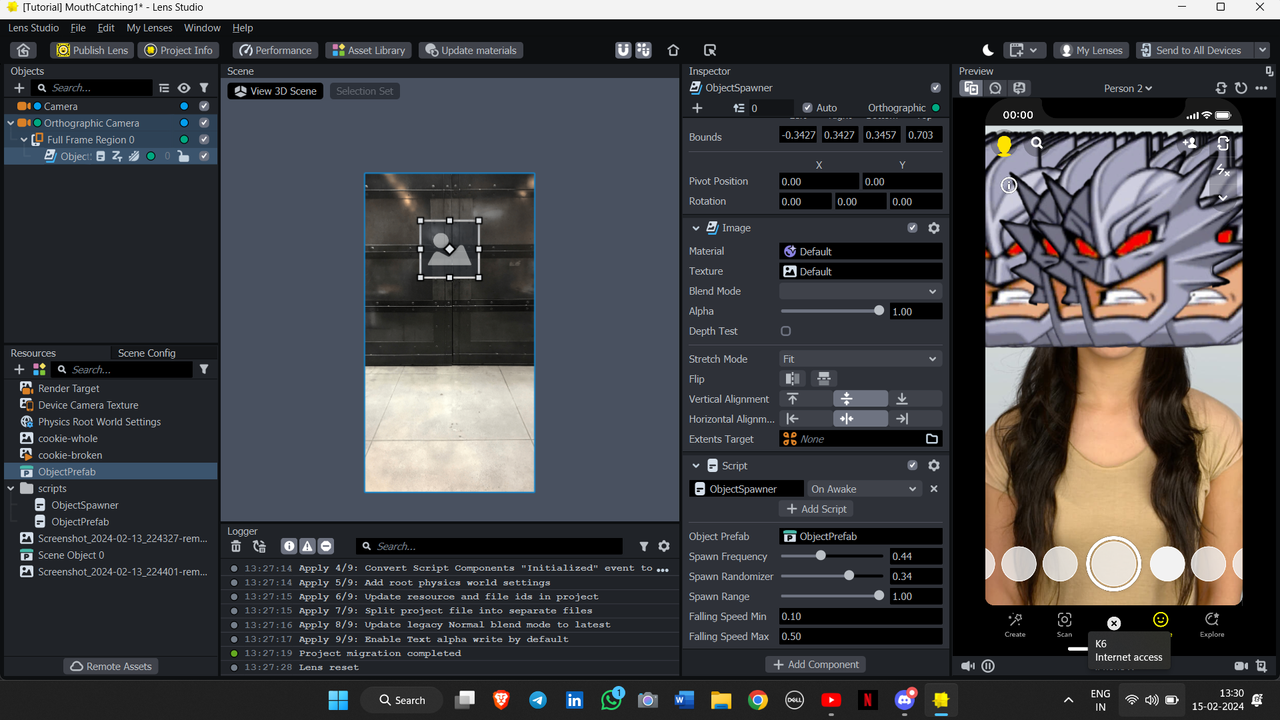Toggle Orthographic Camera enabled checkbox
Screen dimensions: 1280x720
(204, 123)
